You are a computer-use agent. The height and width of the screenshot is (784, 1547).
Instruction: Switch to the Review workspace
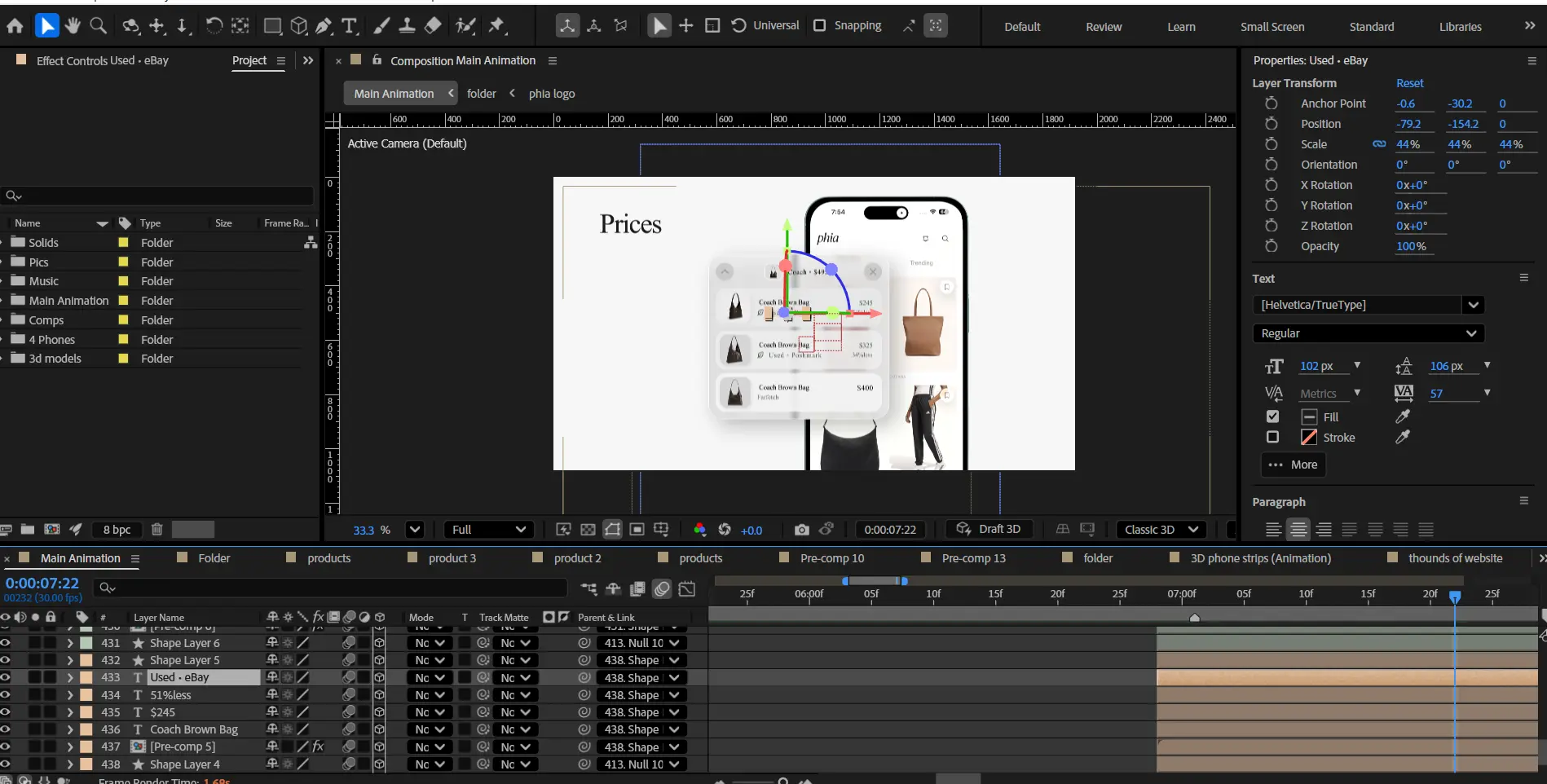pos(1103,27)
